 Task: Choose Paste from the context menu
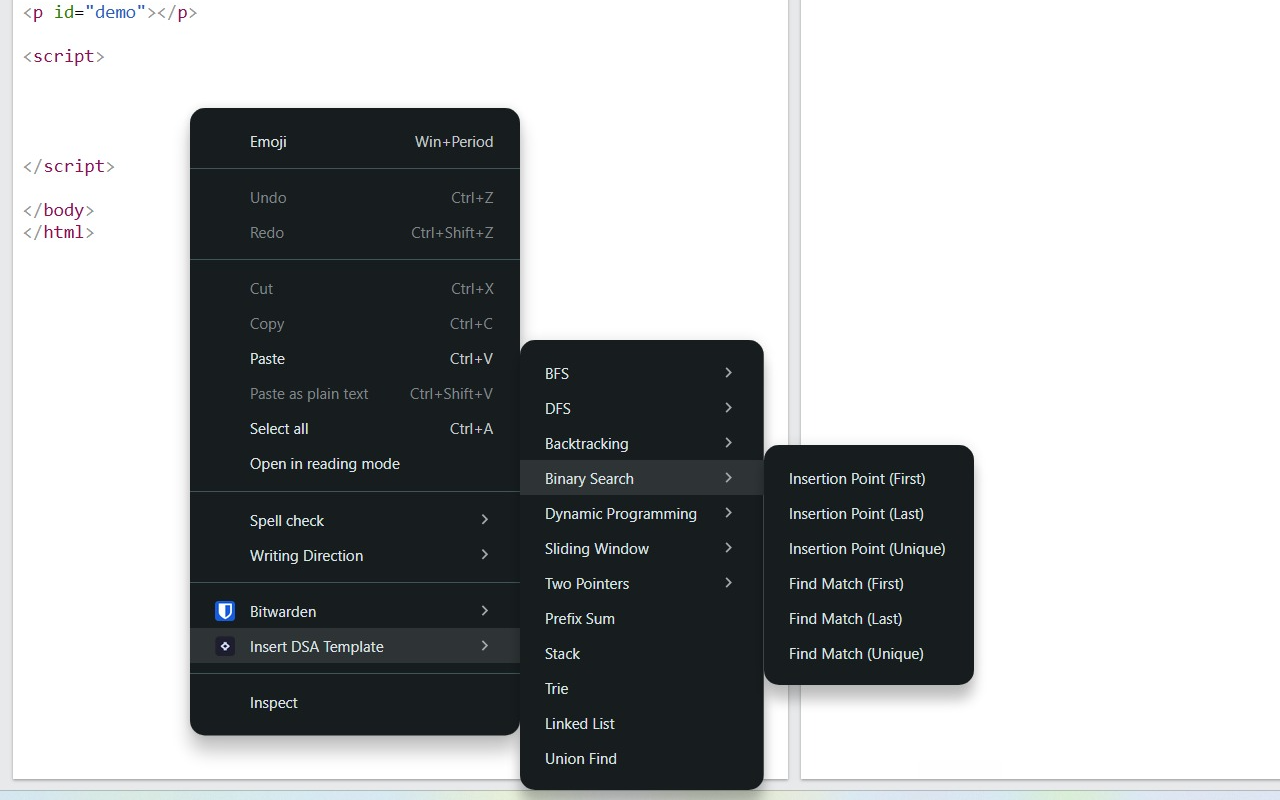coord(355,359)
